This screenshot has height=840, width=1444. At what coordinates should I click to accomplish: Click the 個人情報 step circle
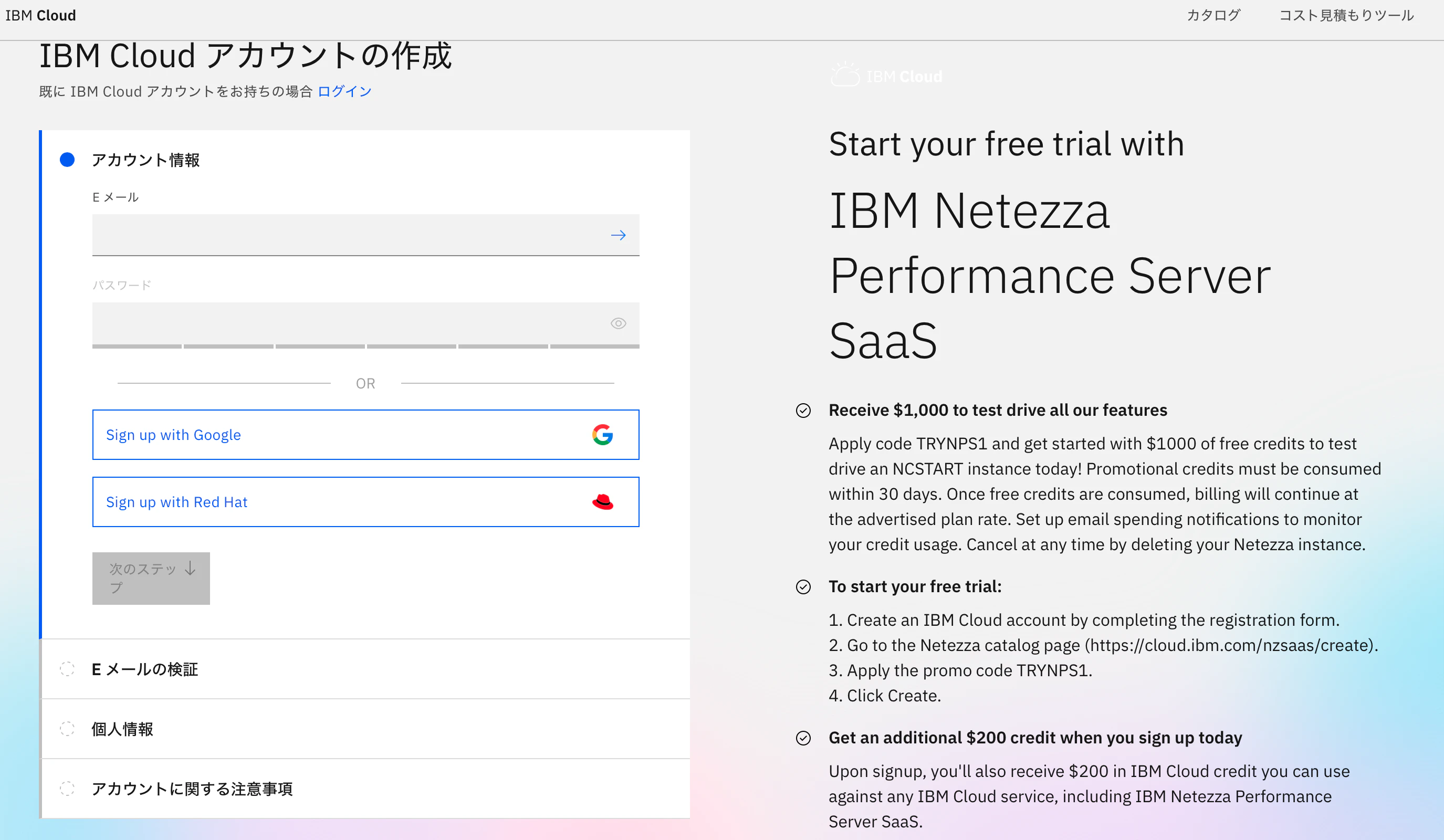67,729
